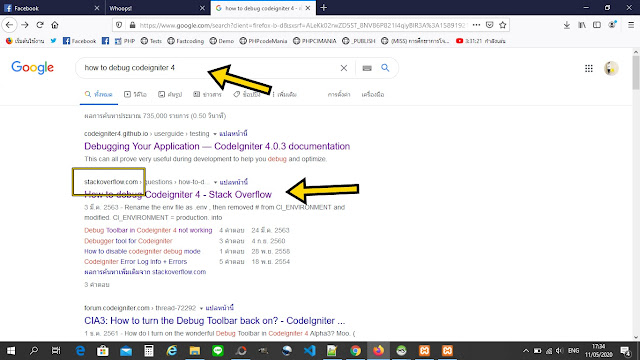Open Google account avatar
This screenshot has height=360, width=640.
(611, 68)
